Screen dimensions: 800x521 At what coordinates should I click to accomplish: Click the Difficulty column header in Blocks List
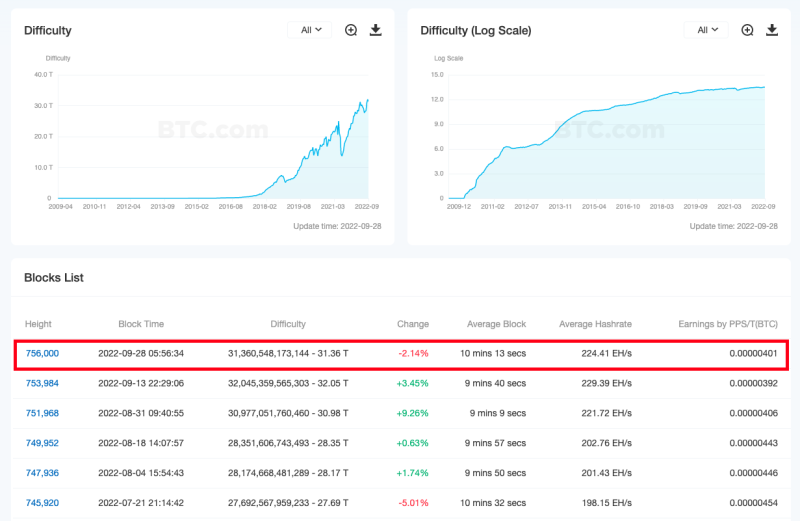tap(288, 324)
